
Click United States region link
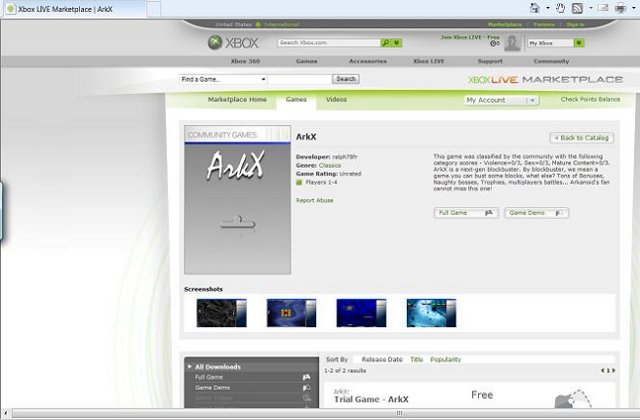[233, 24]
